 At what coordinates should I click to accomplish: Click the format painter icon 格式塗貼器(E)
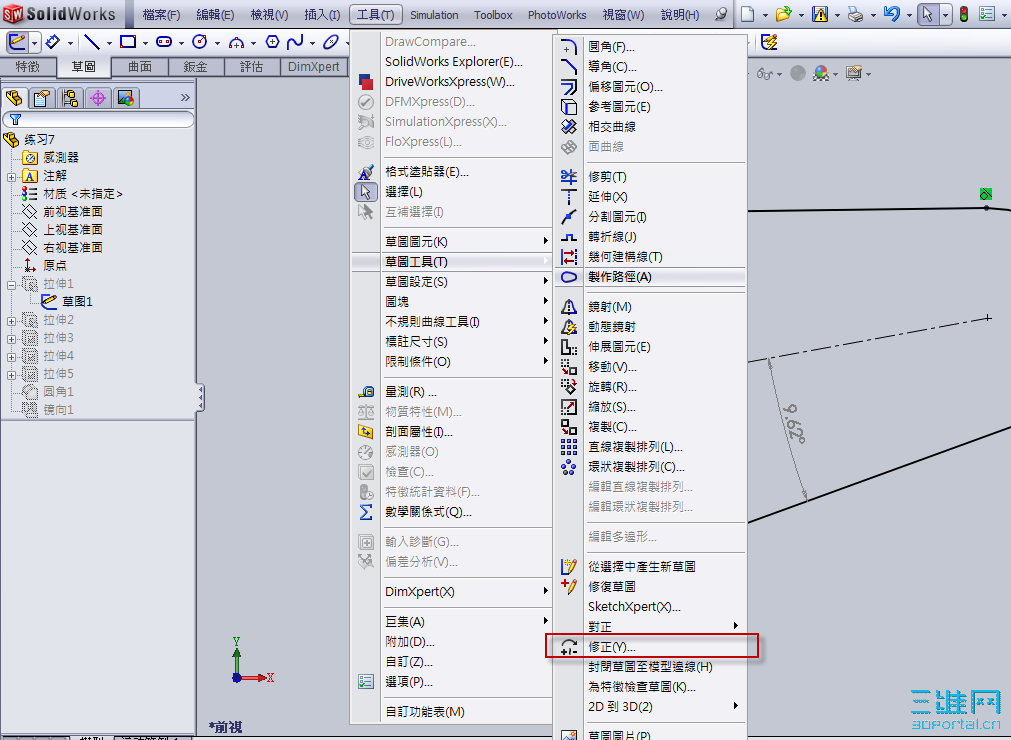click(366, 172)
